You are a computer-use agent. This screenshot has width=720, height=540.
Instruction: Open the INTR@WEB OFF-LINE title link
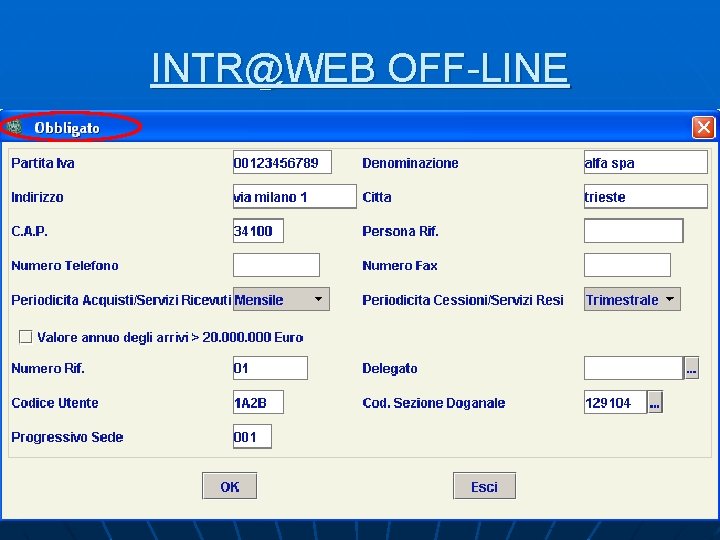point(360,68)
